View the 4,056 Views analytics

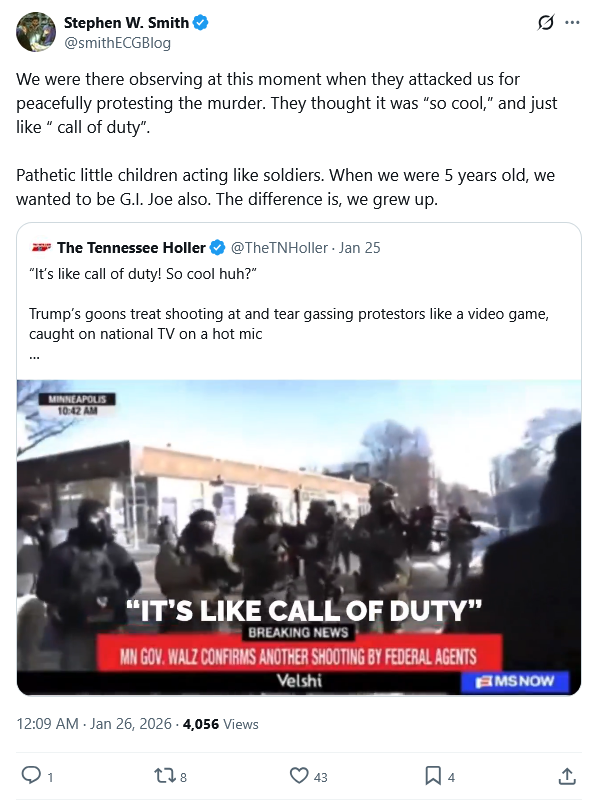coord(220,724)
